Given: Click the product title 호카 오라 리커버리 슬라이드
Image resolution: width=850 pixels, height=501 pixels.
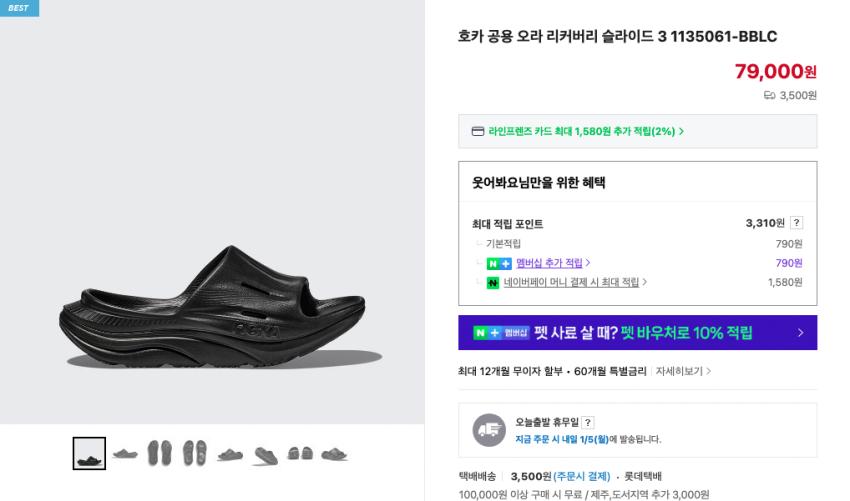Looking at the screenshot, I should [617, 37].
